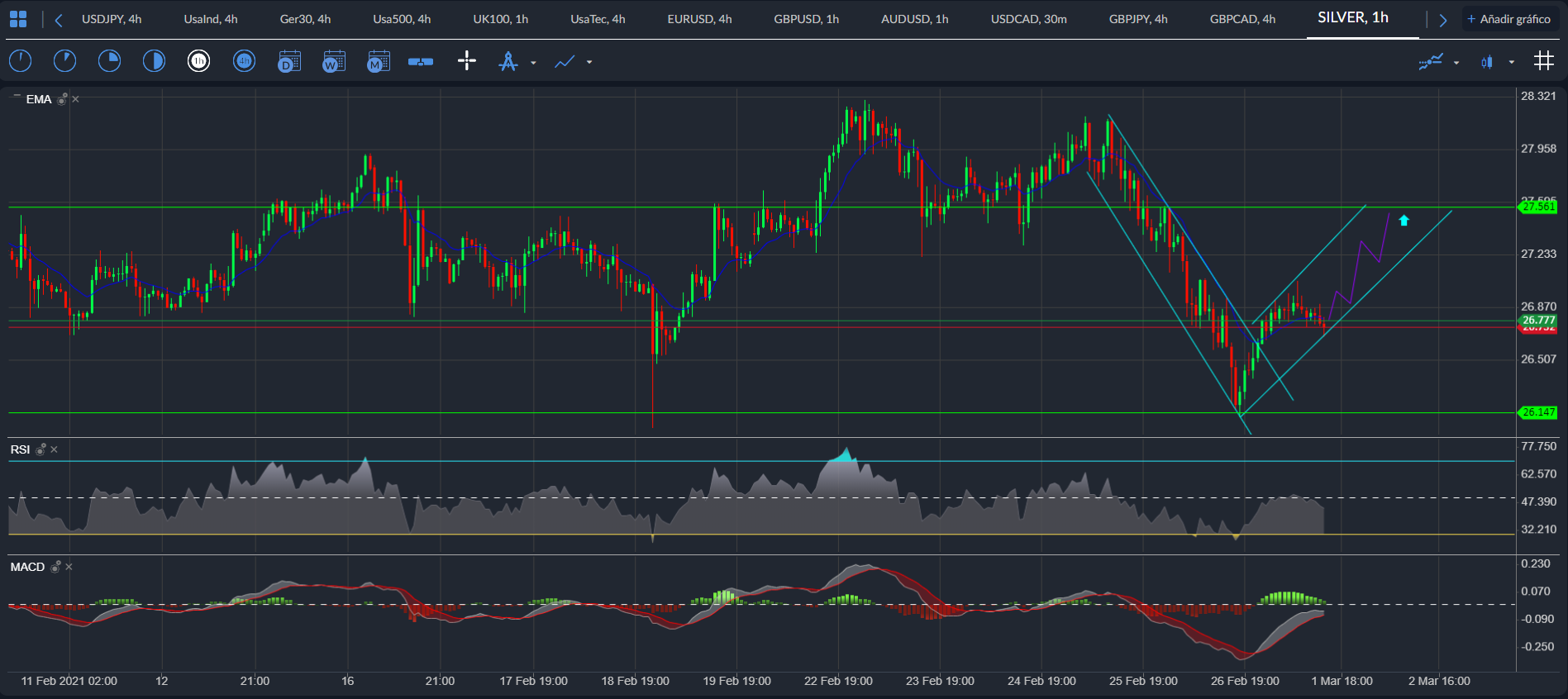Click the green 27.561 price level label
Screen dimensions: 1568x699
pos(1538,207)
